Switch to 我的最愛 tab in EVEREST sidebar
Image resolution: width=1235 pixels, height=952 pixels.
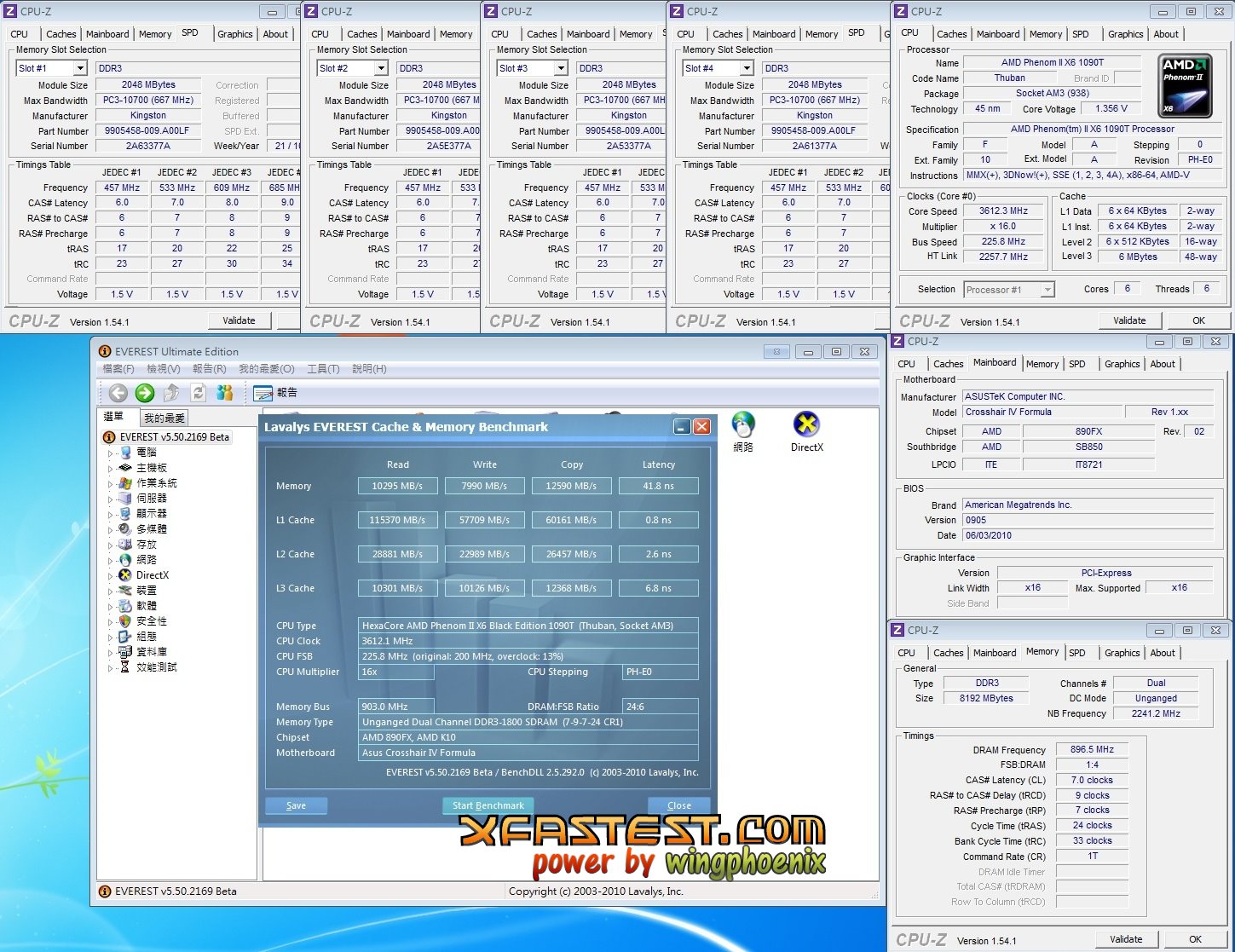click(x=164, y=418)
